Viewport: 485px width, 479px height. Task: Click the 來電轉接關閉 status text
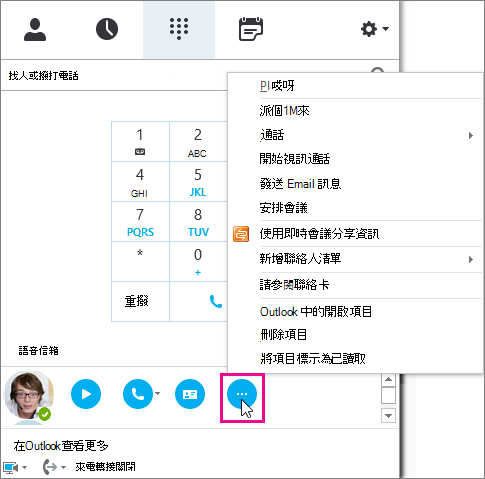click(x=105, y=467)
